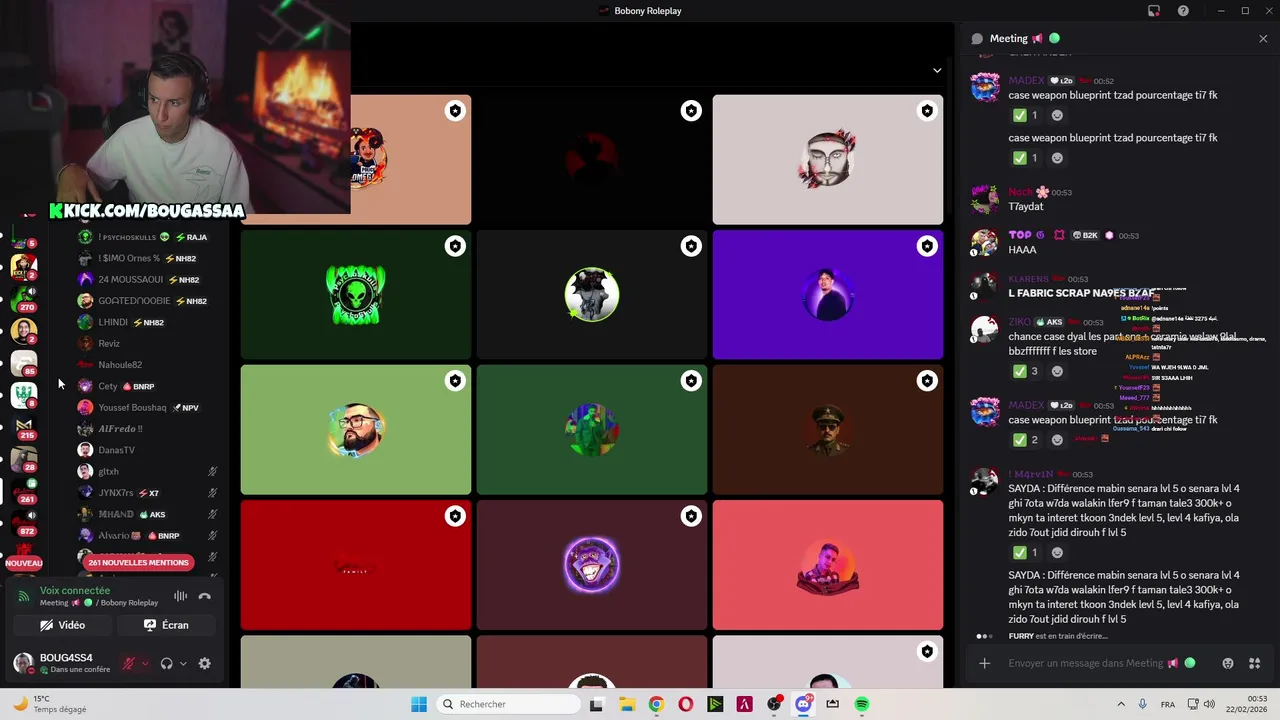
Task: Open user settings gear icon
Action: 205,663
